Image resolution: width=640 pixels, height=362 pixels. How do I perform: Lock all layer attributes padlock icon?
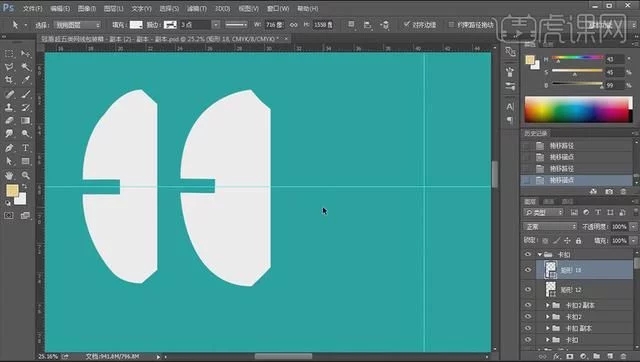[x=578, y=241]
